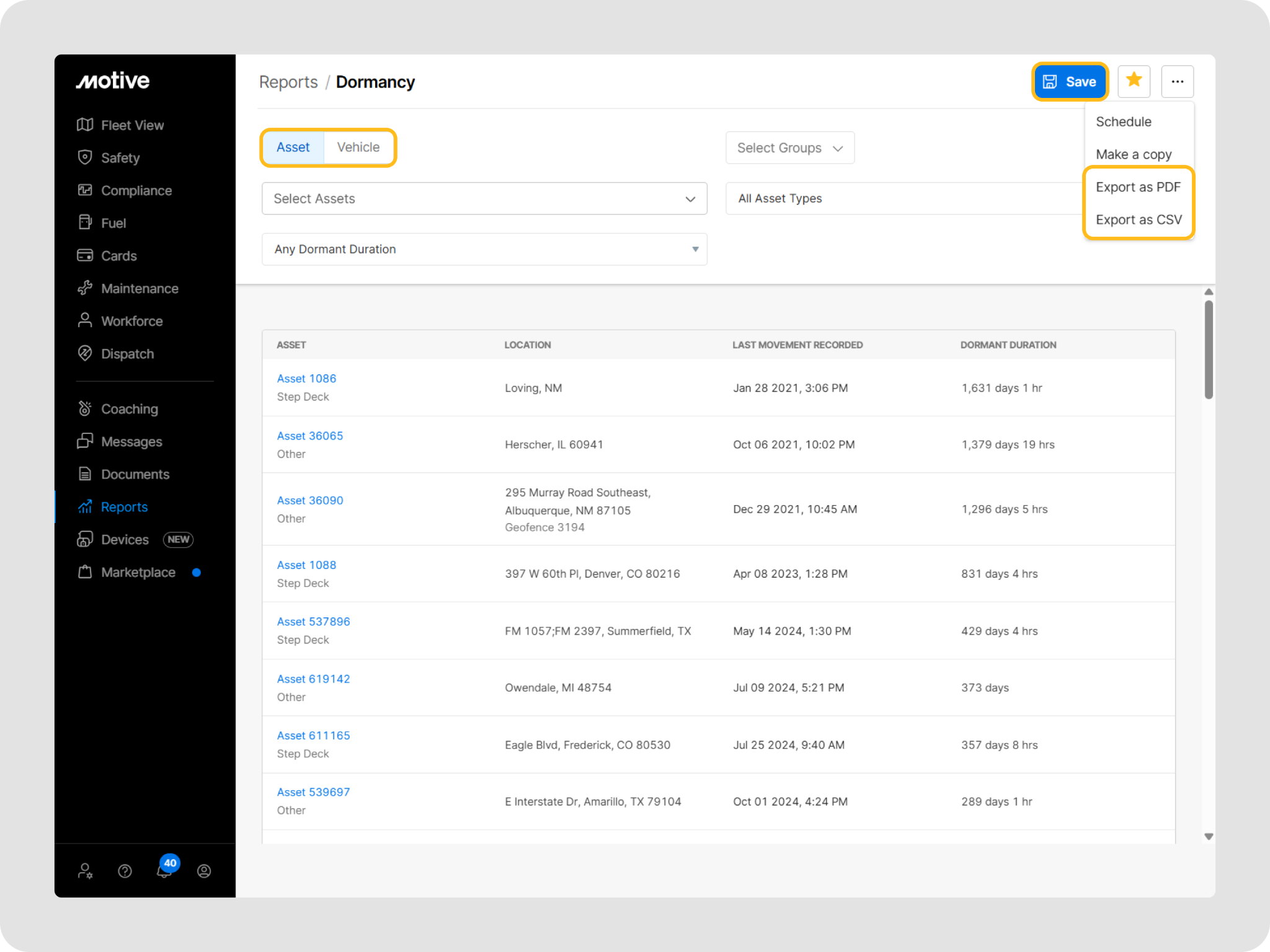The height and width of the screenshot is (952, 1270).
Task: Click the blue Save button
Action: [1070, 82]
